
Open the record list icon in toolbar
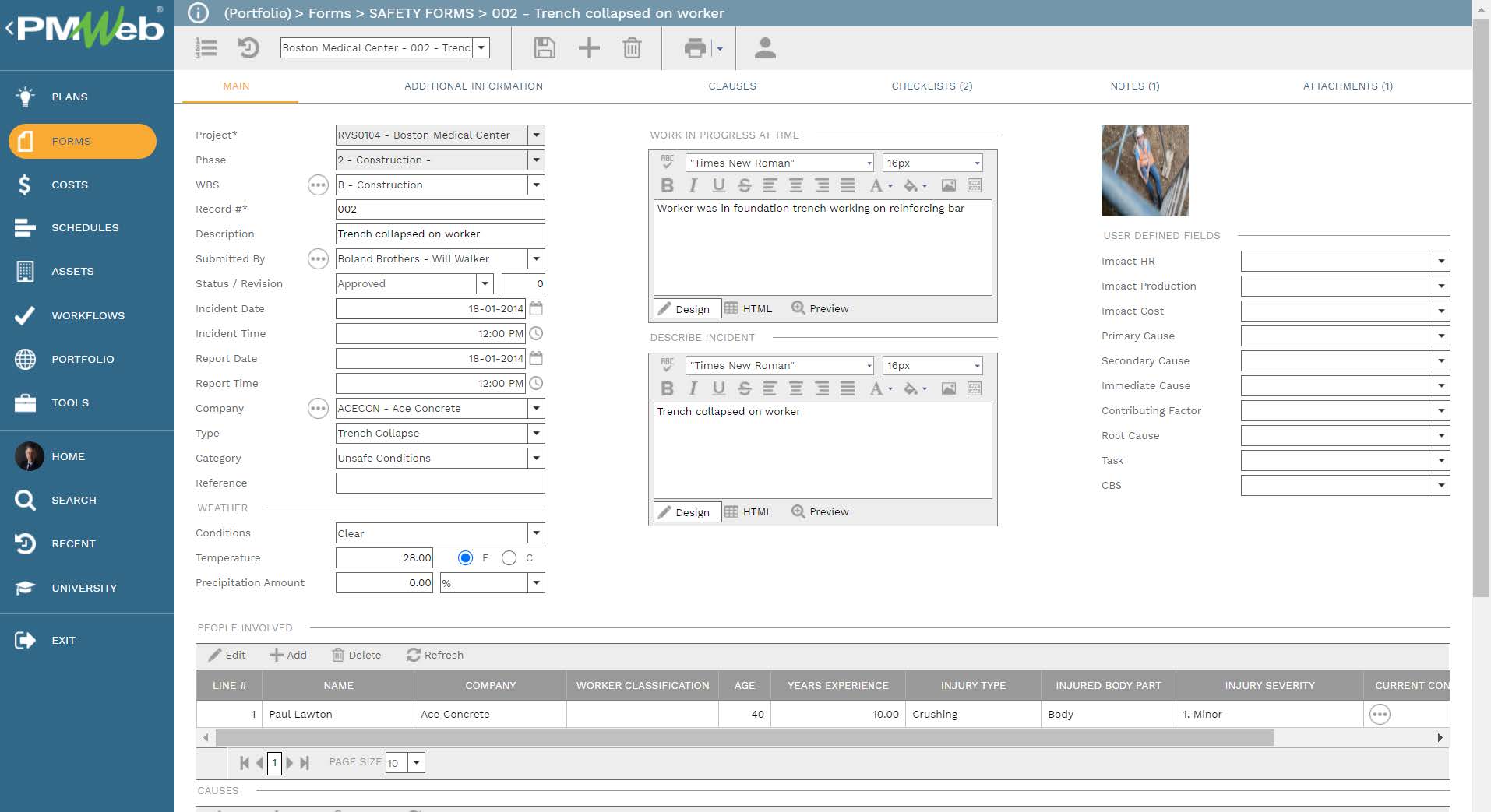(206, 48)
